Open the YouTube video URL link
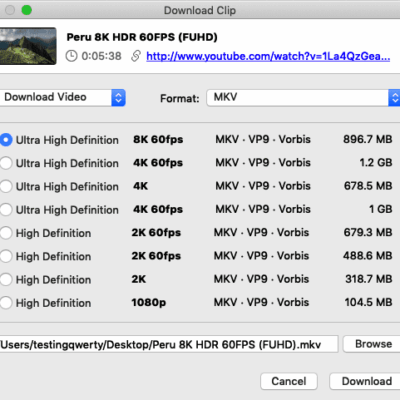 (268, 56)
